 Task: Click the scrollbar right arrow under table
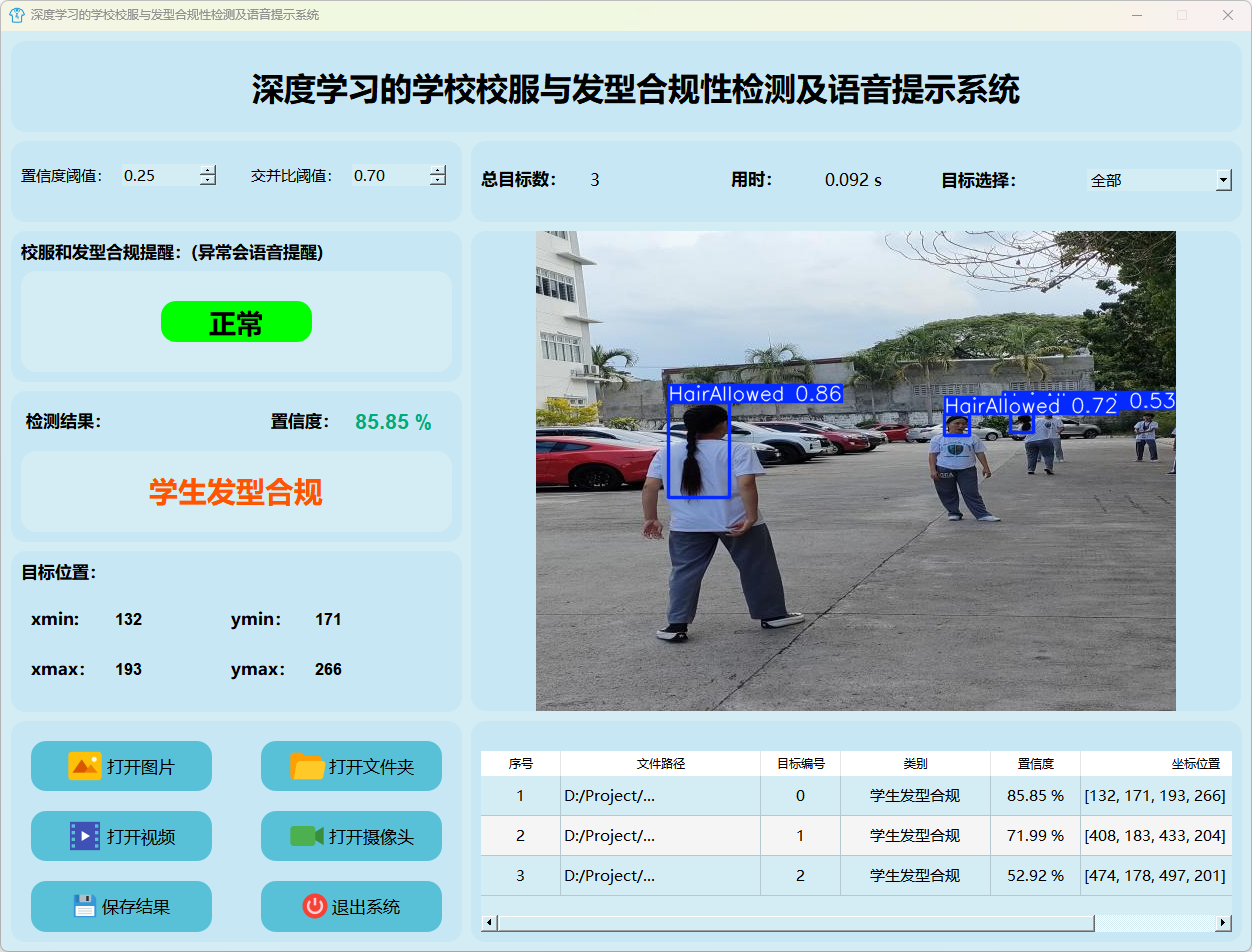tap(1223, 922)
